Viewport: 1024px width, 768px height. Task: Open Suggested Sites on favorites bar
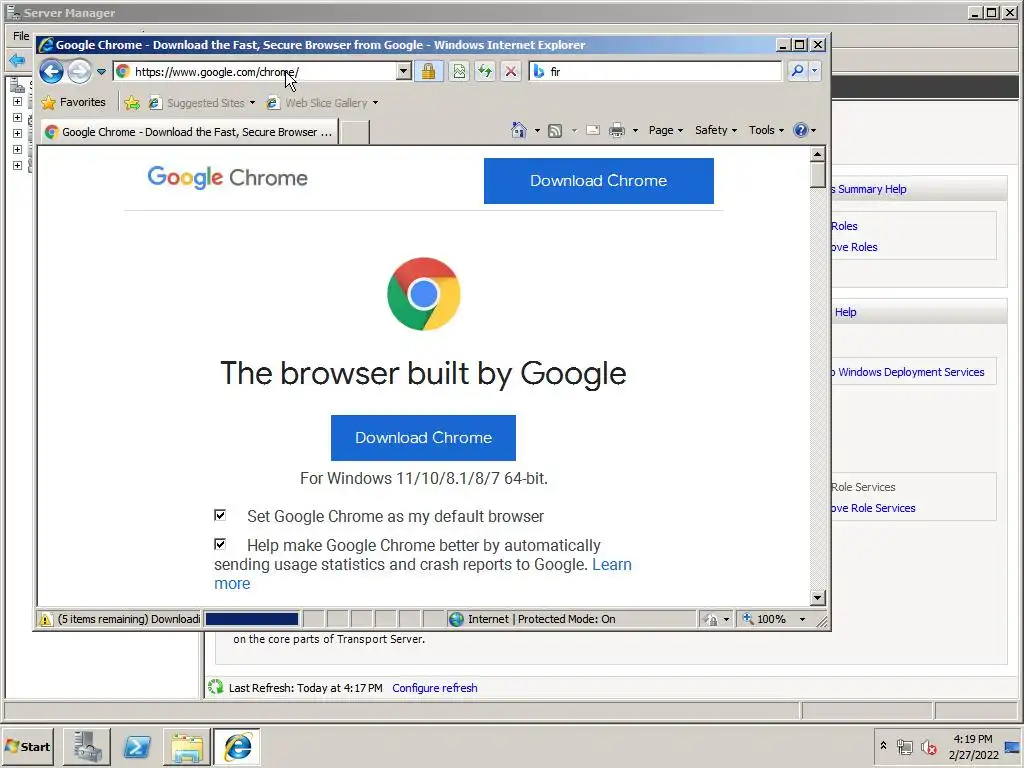click(x=202, y=103)
